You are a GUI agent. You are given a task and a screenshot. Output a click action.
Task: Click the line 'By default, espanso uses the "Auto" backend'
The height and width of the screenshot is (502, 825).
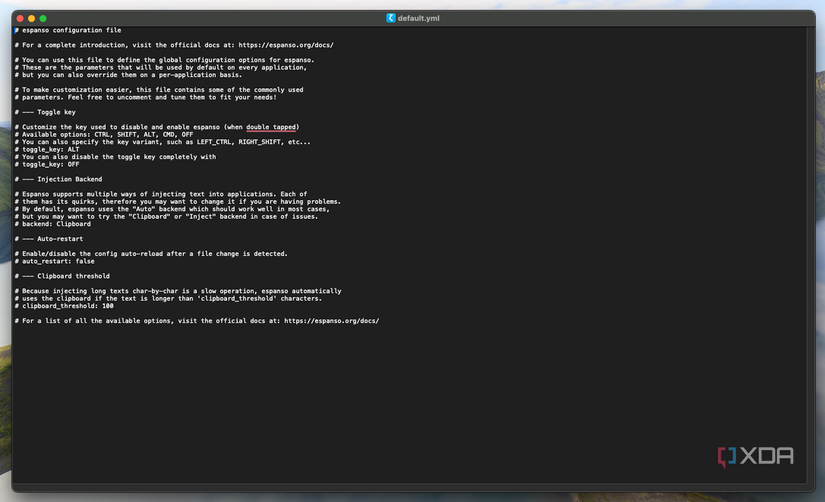coord(172,209)
